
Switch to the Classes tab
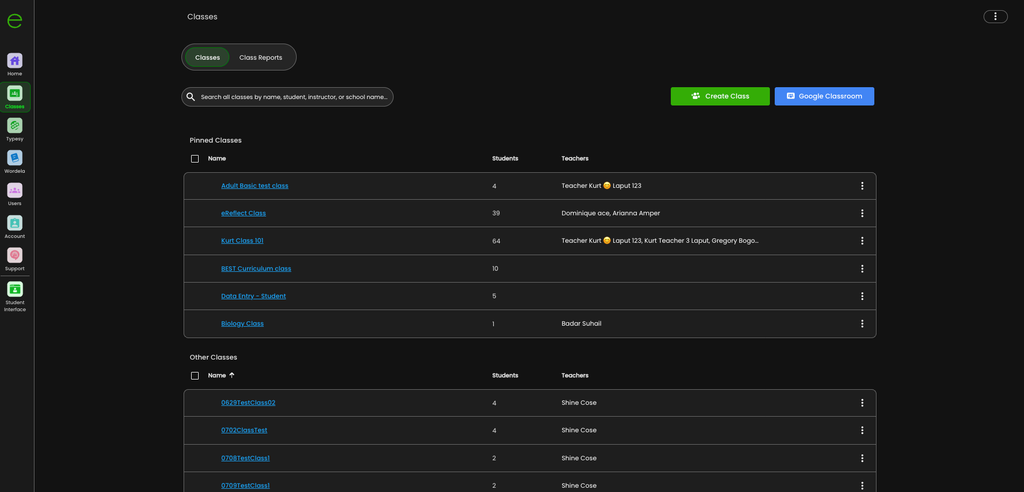pos(207,57)
